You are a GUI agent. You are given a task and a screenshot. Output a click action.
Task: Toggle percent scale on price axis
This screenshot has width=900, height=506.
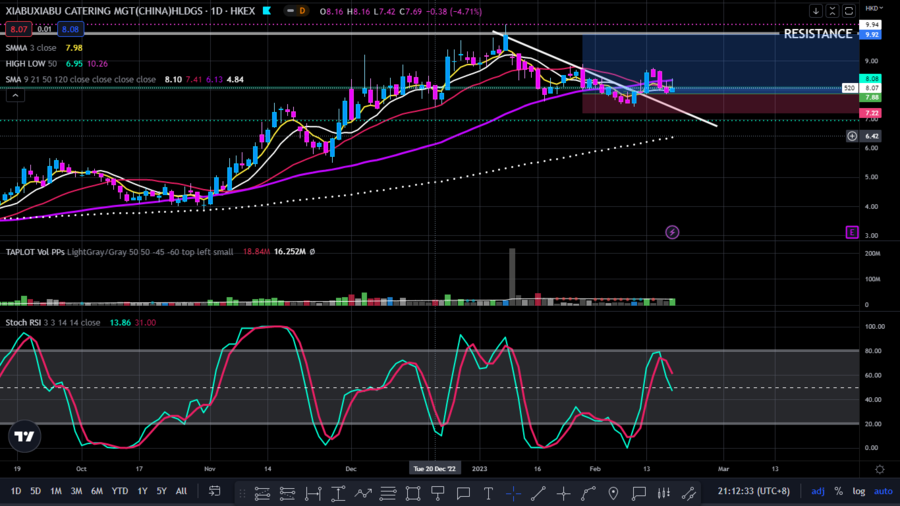point(838,492)
